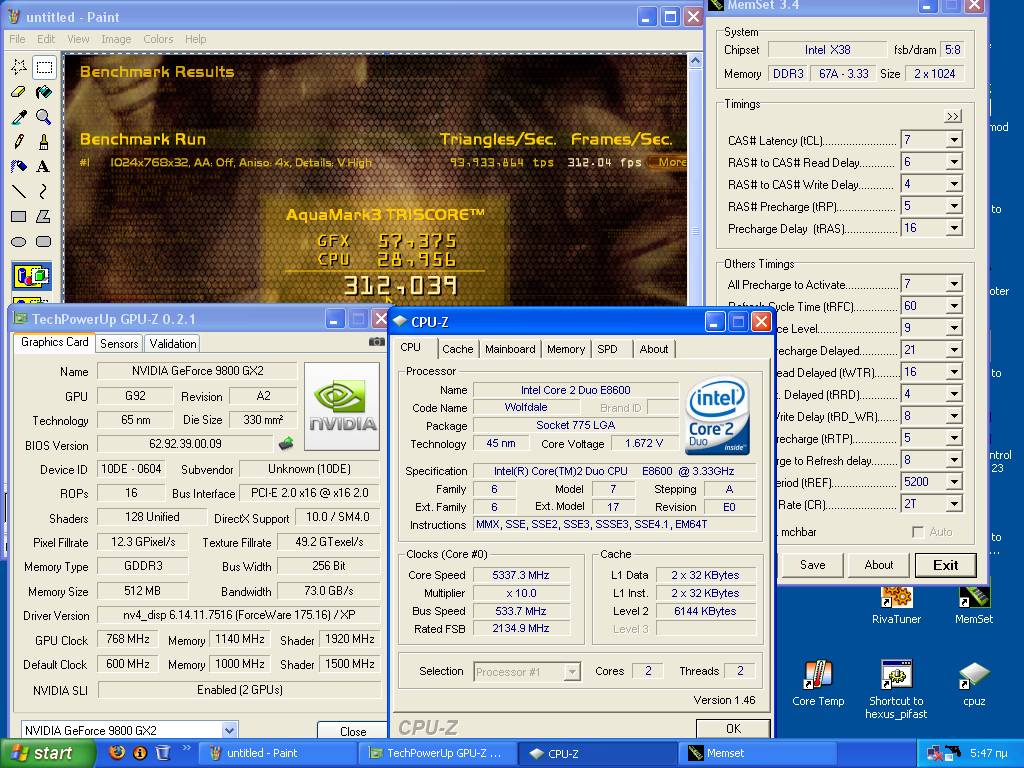1024x768 pixels.
Task: Open the Core Temp desktop shortcut
Action: click(818, 683)
